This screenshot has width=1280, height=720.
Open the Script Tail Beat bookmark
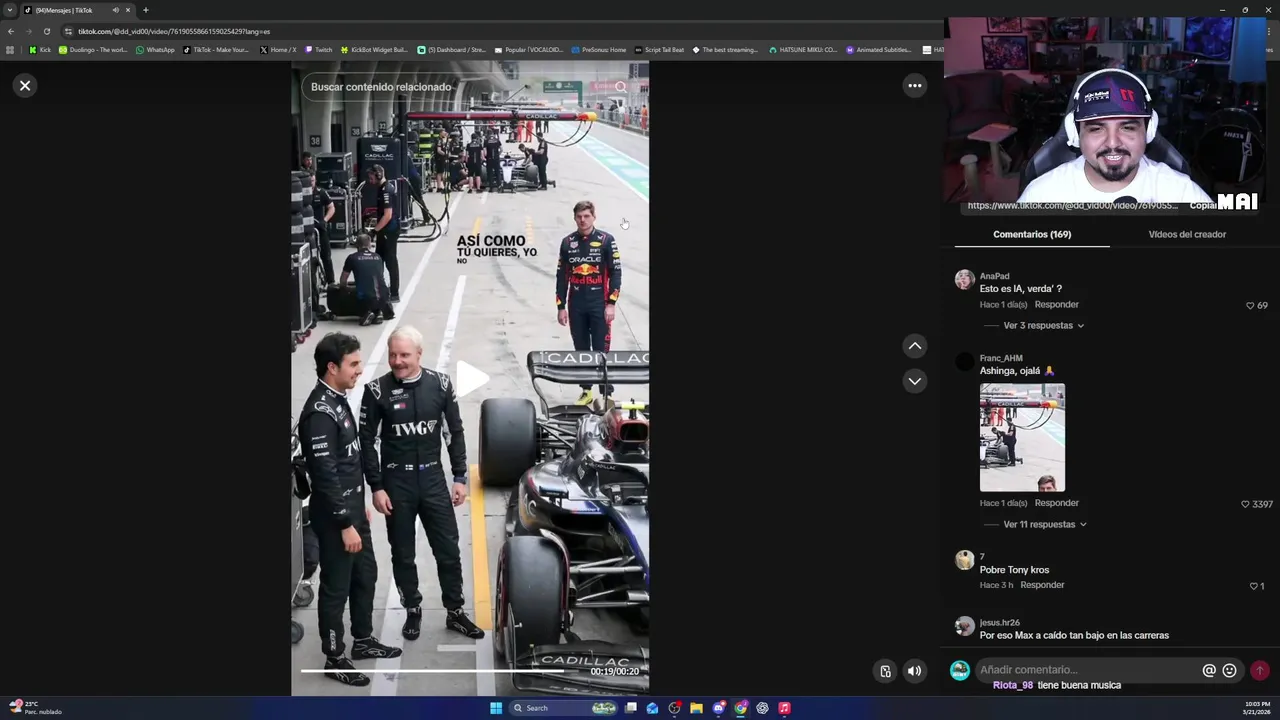[x=660, y=50]
